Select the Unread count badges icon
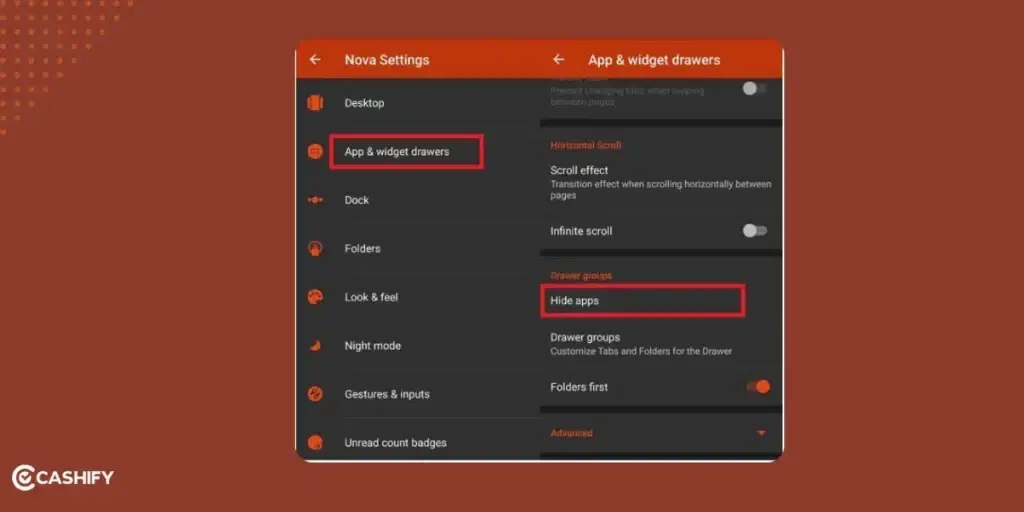This screenshot has height=512, width=1024. coord(315,442)
